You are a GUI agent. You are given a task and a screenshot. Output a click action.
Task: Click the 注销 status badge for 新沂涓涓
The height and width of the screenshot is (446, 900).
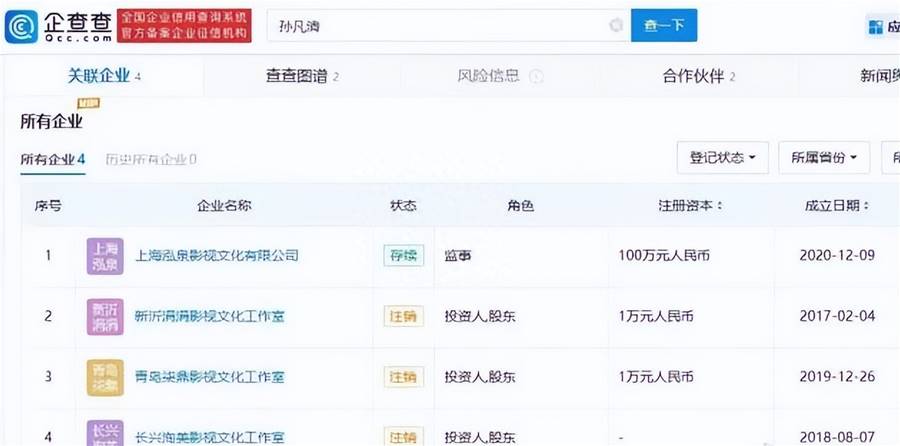coord(404,316)
